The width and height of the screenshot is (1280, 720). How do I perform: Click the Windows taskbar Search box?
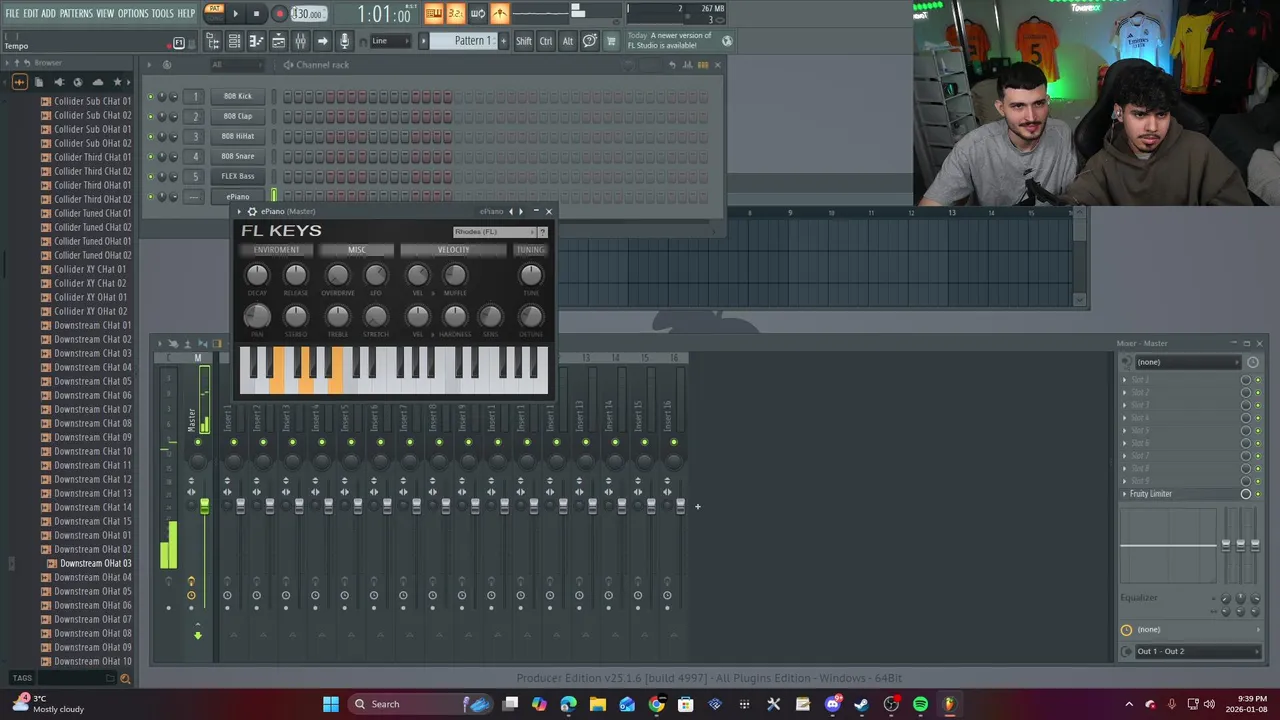[420, 704]
